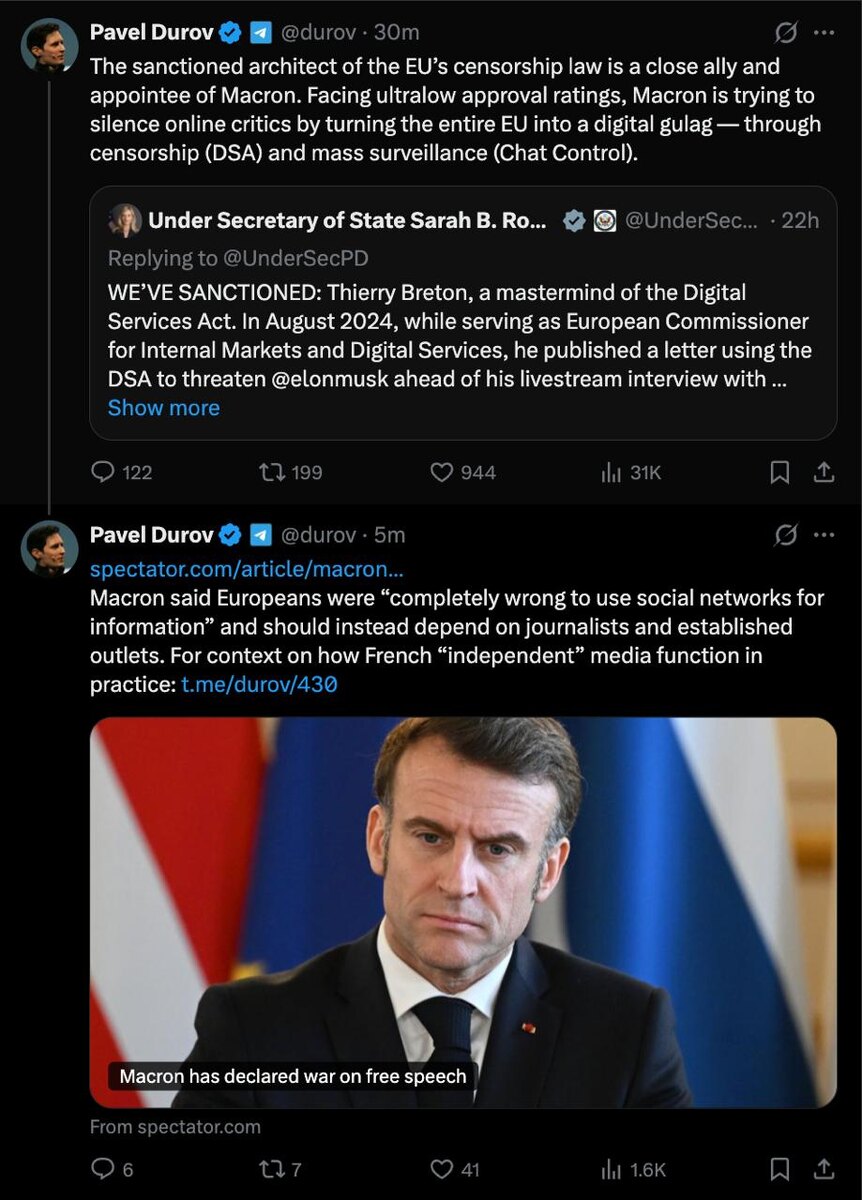This screenshot has height=1200, width=862.
Task: Repost the post with 7 reposts
Action: (271, 1169)
